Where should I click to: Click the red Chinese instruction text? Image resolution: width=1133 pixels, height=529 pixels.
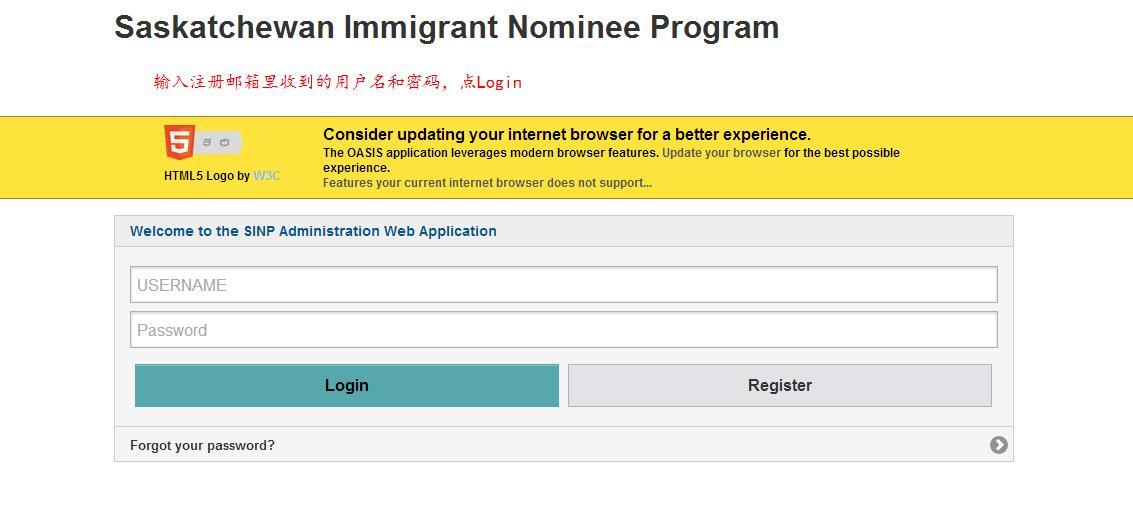pyautogui.click(x=338, y=82)
